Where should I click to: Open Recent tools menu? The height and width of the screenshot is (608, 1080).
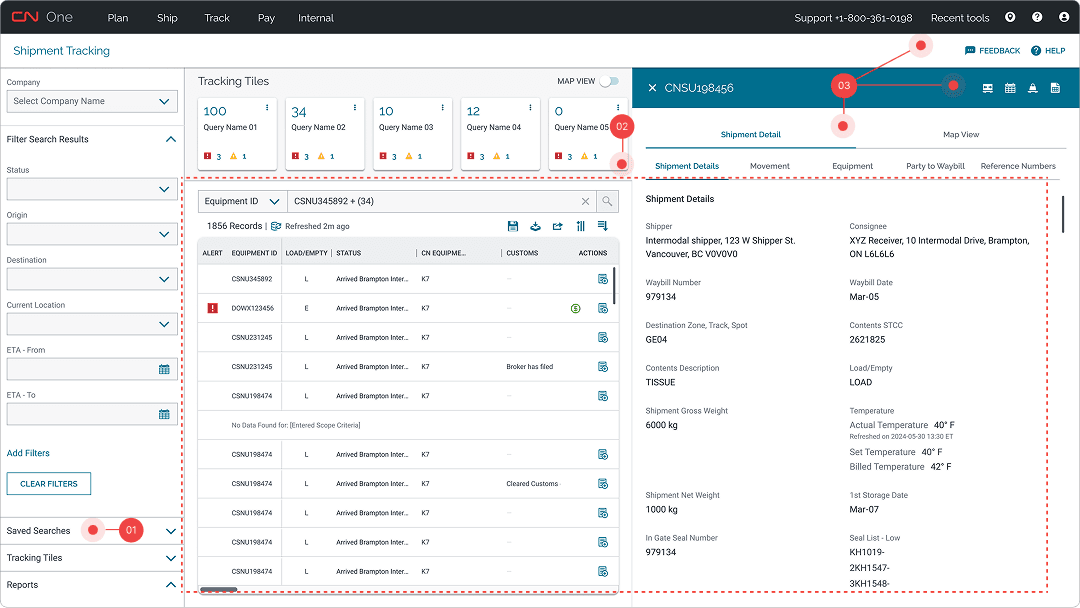[959, 18]
